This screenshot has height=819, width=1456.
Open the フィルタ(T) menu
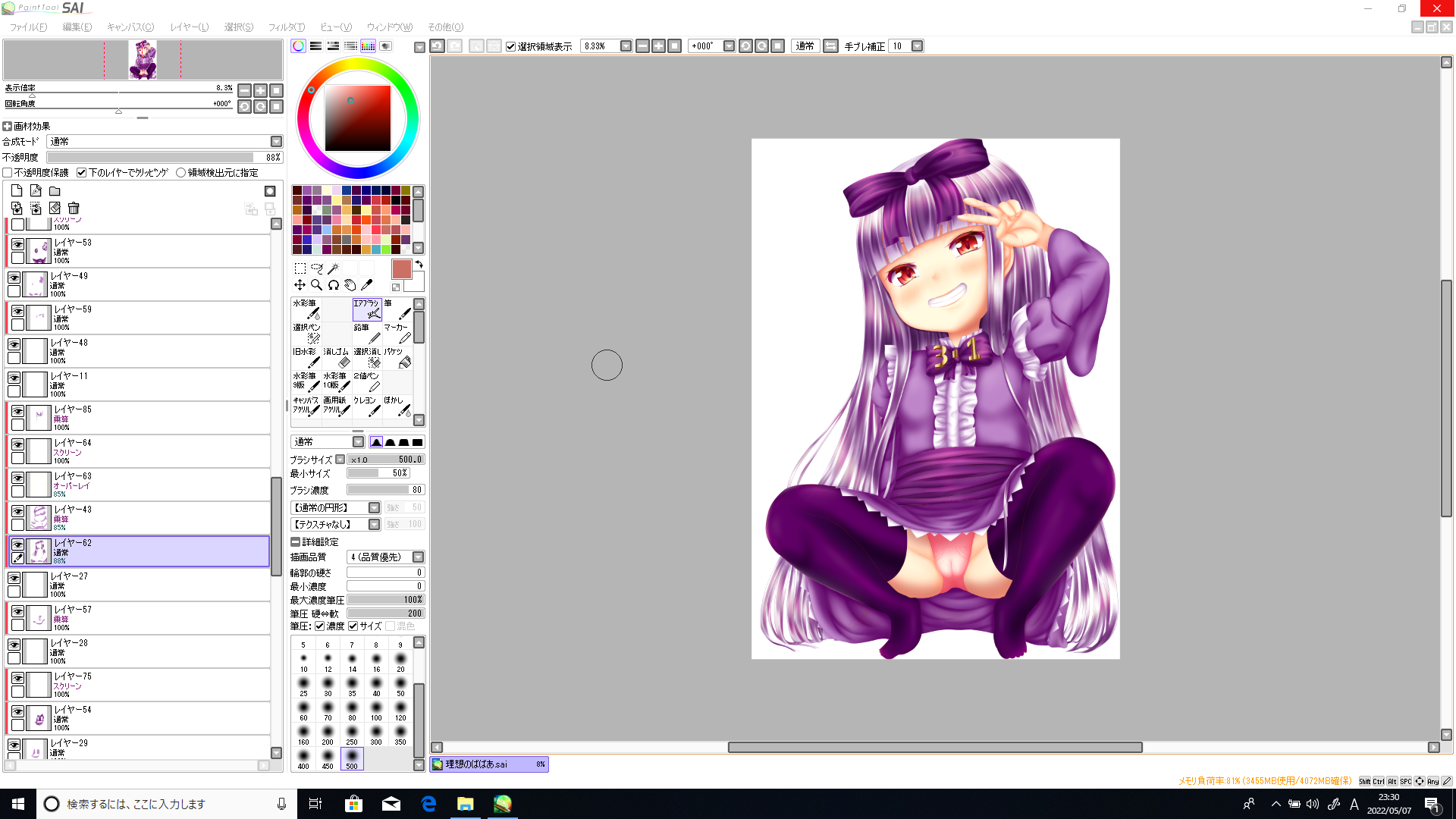pos(286,27)
